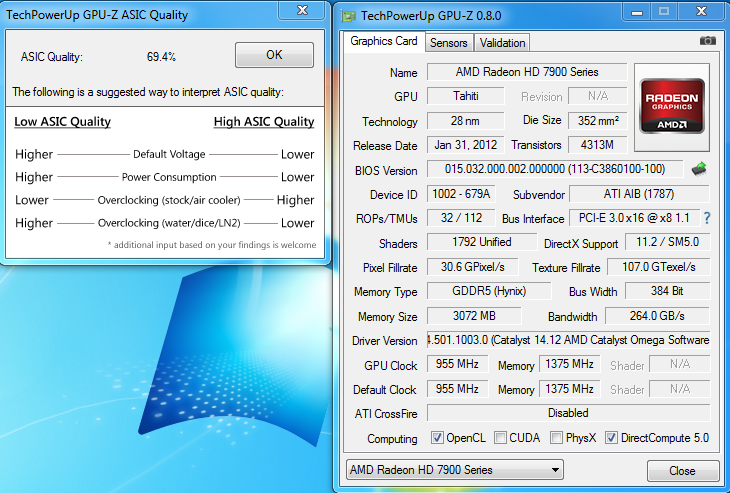Click the Bandwidth value 264.0 GB/s

click(x=657, y=316)
